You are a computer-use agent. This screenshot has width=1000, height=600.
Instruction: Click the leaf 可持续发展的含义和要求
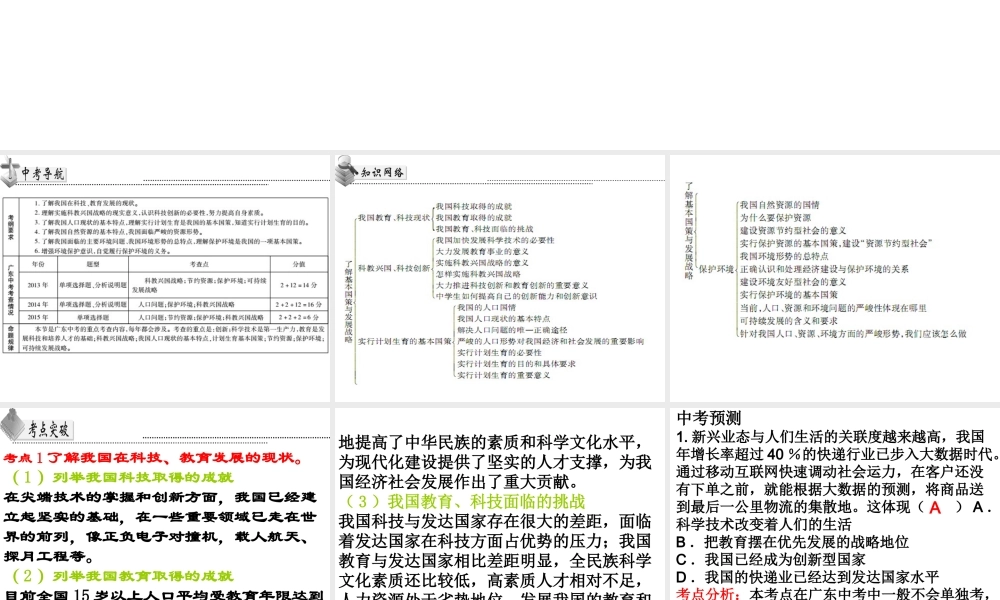point(788,321)
